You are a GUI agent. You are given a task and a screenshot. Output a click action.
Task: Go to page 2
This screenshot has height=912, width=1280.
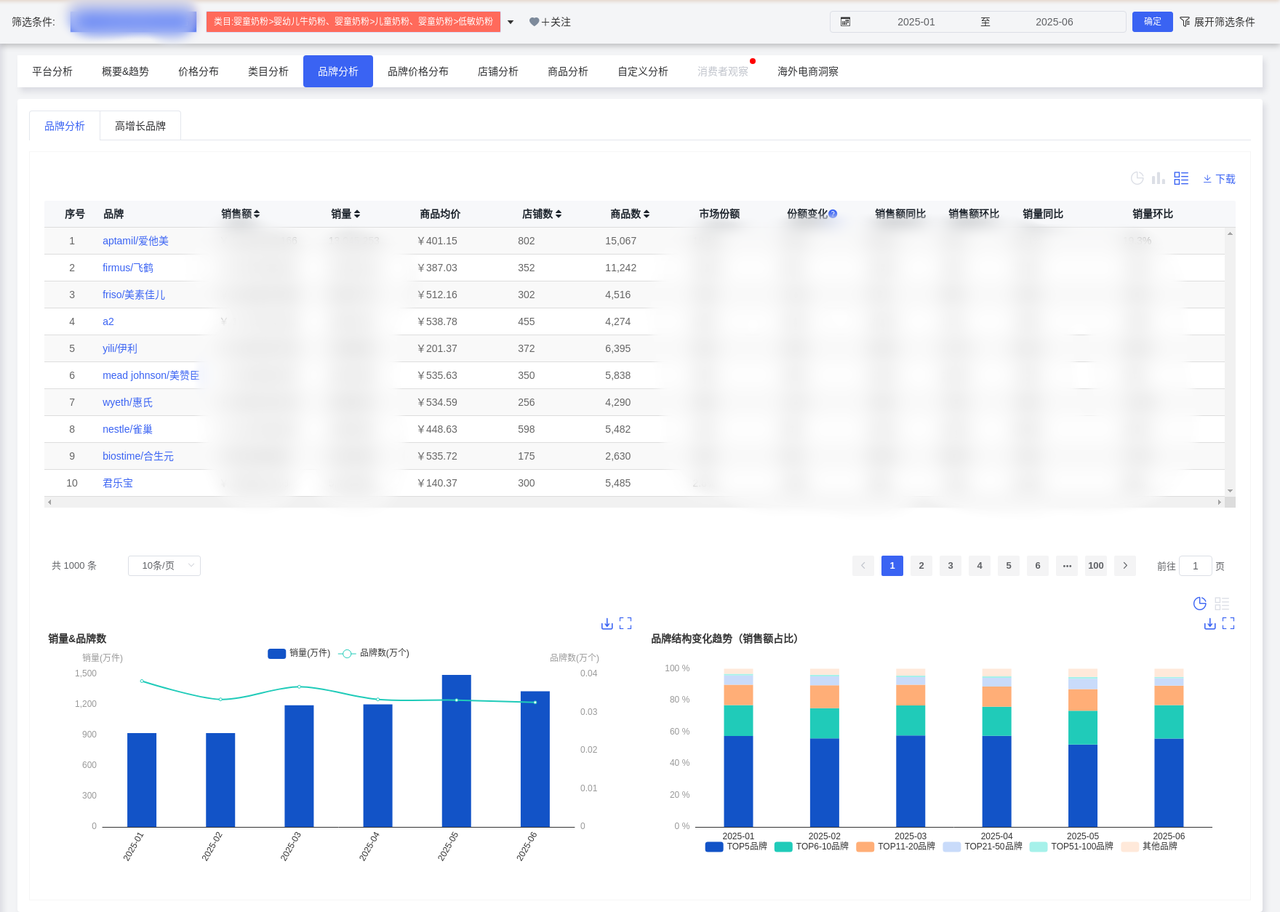click(x=921, y=566)
